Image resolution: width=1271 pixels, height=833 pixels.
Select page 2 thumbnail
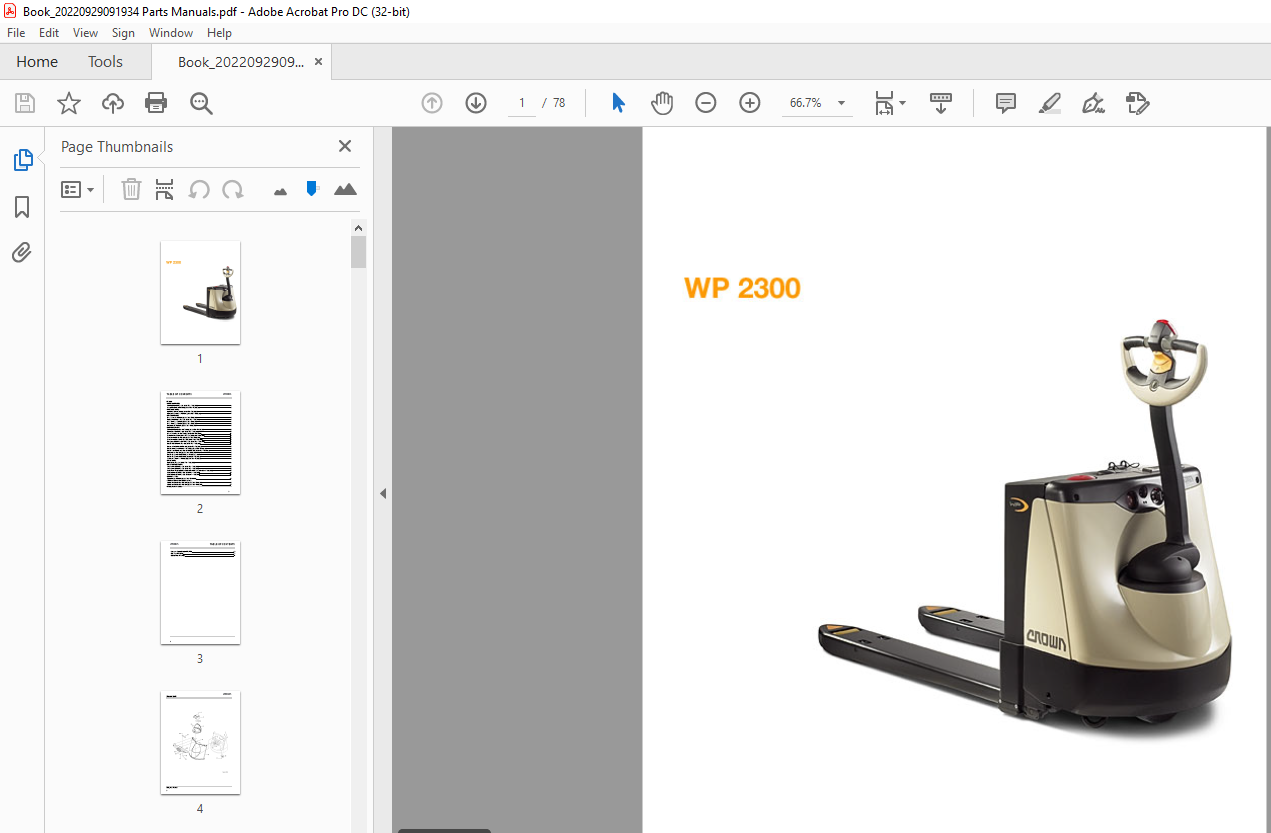click(x=200, y=442)
